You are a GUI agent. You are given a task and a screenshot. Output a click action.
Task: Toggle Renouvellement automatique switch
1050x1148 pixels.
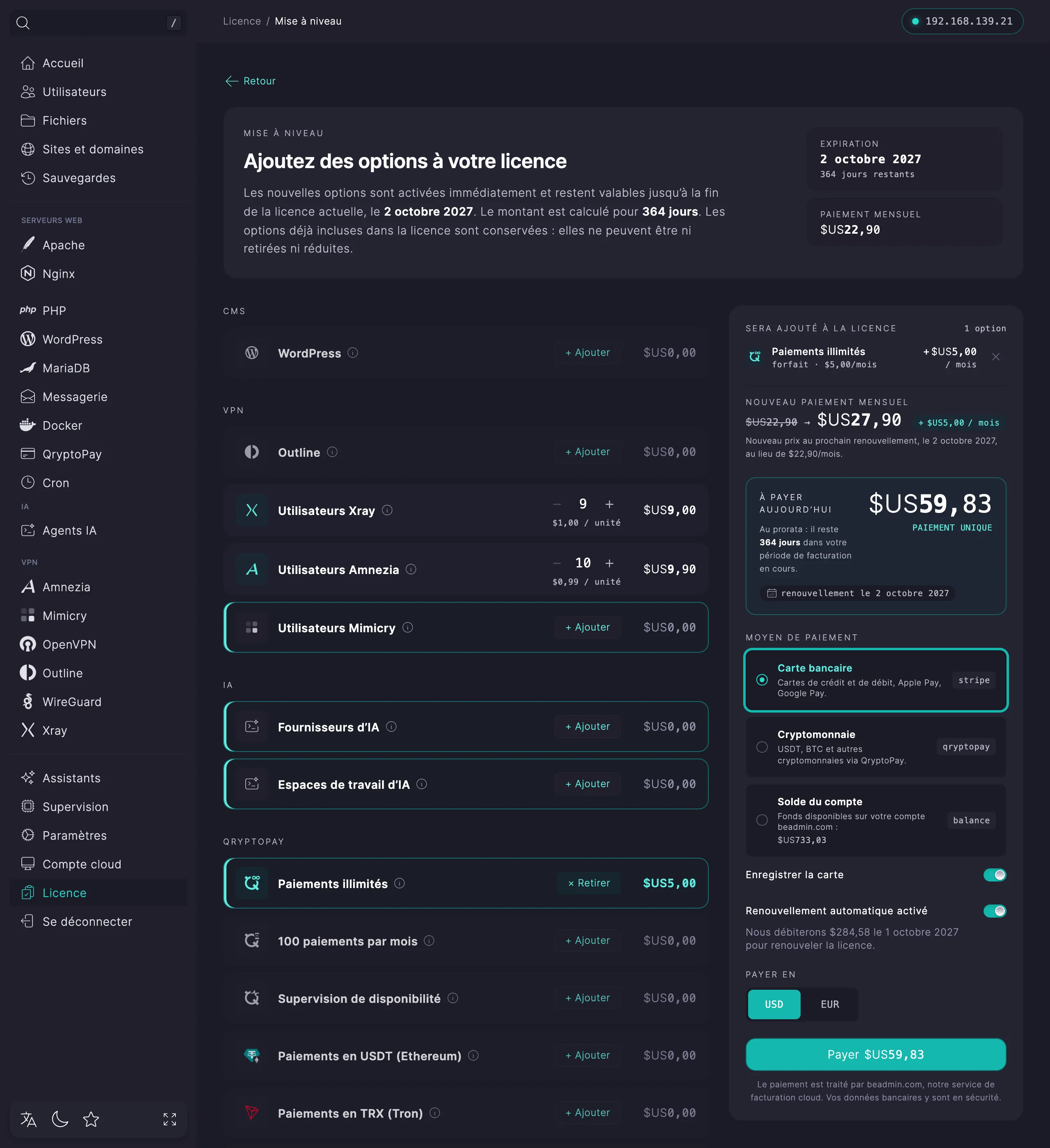(x=995, y=911)
